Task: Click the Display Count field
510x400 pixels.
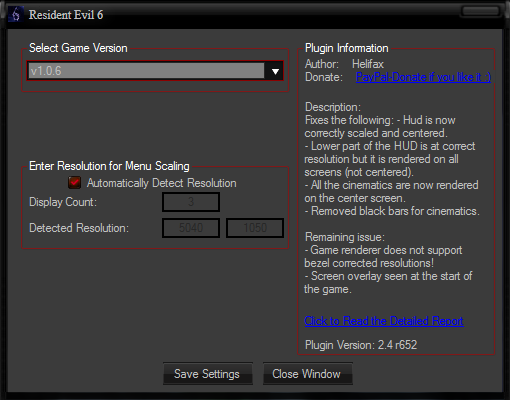Action: click(x=191, y=202)
